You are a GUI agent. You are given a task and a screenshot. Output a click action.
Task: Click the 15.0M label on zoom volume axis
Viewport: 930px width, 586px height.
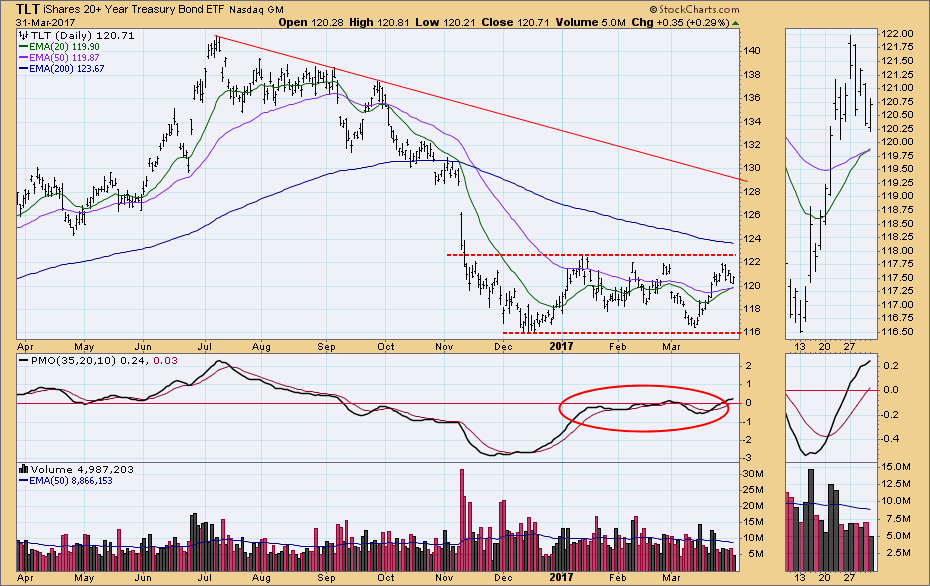click(x=896, y=467)
